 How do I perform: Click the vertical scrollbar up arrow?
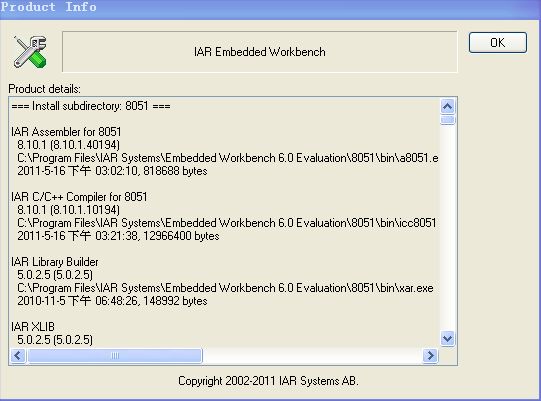point(447,106)
